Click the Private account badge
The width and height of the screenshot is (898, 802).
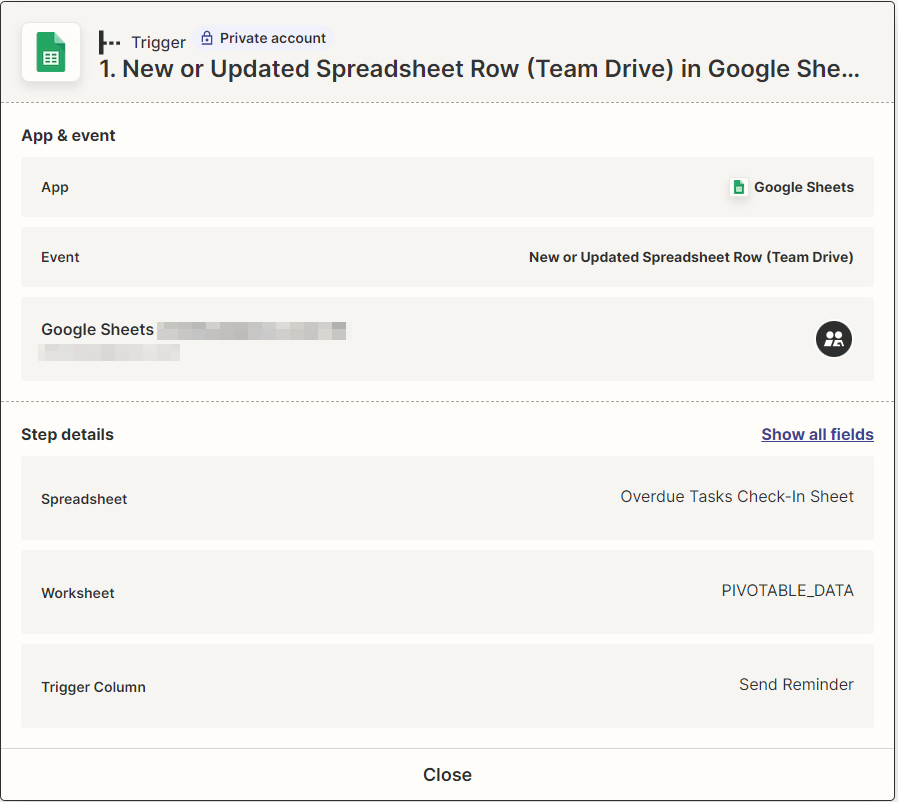[263, 38]
